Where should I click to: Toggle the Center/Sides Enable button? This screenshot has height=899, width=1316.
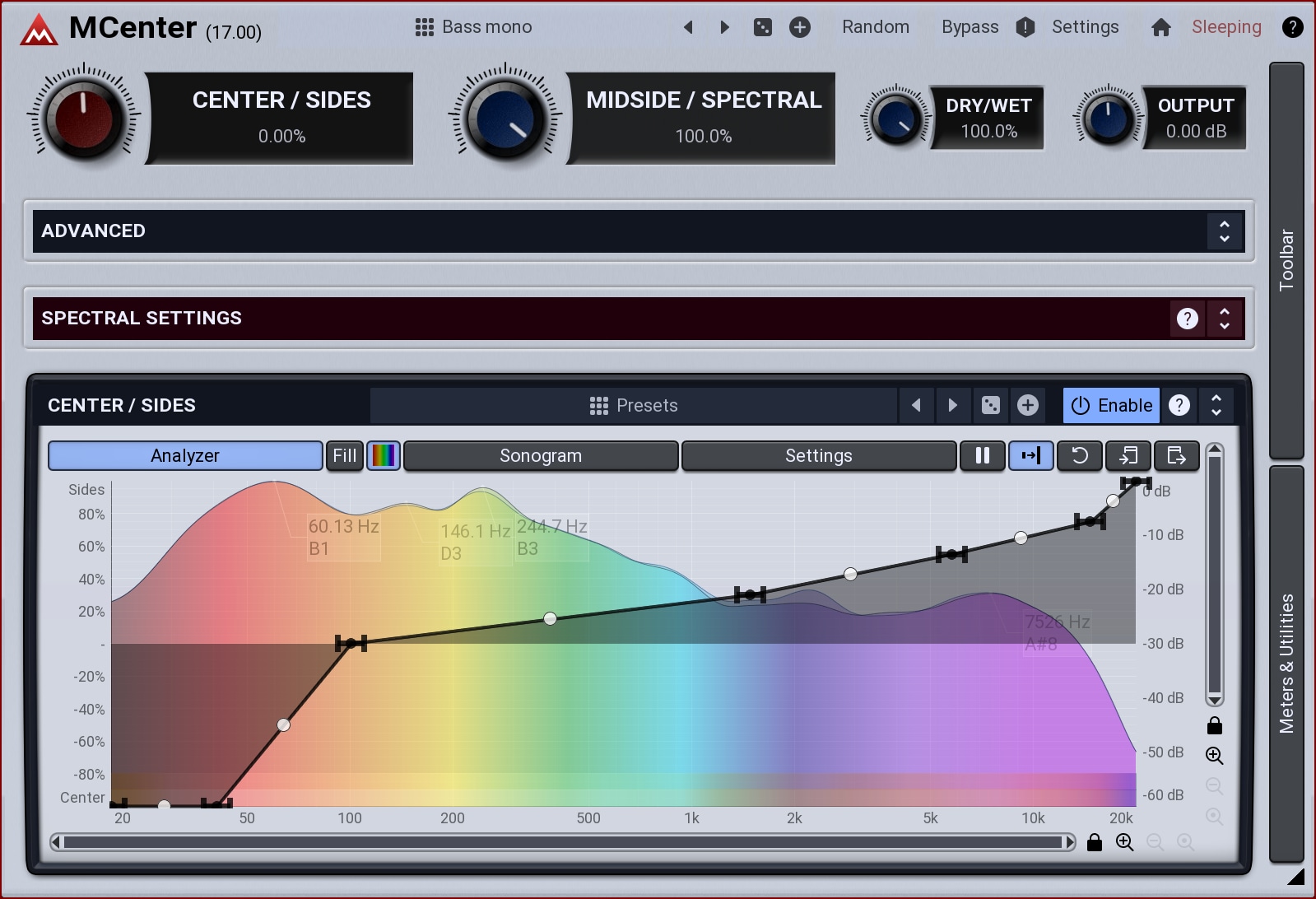coord(1111,405)
